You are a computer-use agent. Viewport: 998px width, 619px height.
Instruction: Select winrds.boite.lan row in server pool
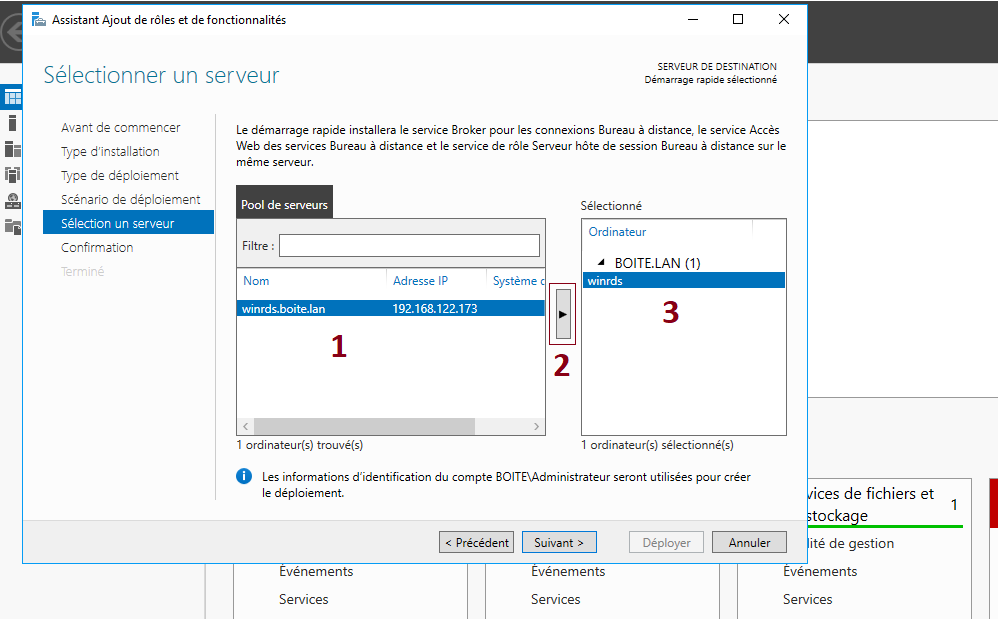390,309
